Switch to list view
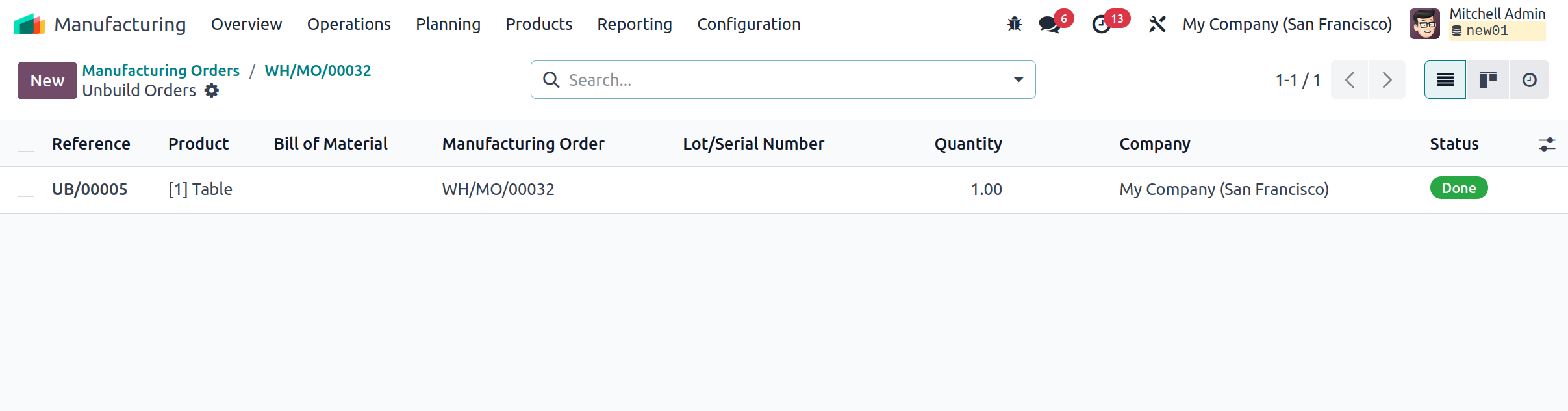Screen dimensions: 1568x411 (1445, 80)
